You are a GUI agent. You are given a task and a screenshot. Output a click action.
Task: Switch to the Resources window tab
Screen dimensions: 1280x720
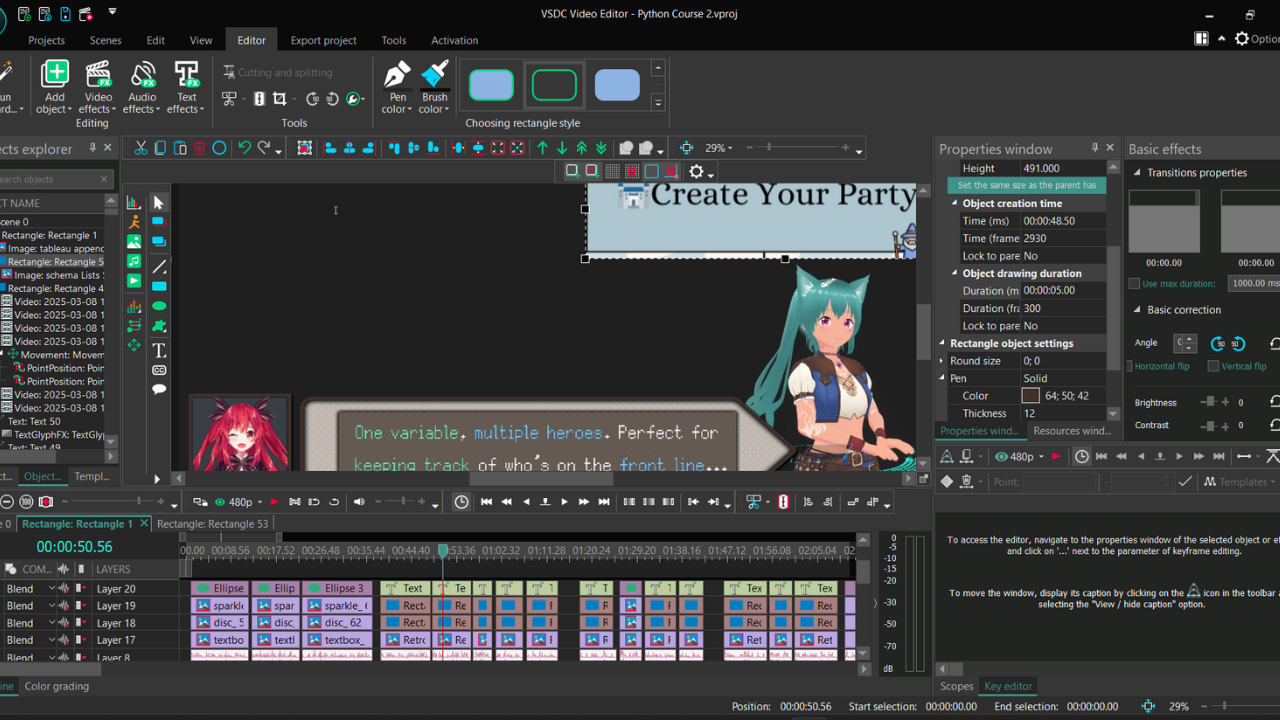(x=1071, y=431)
